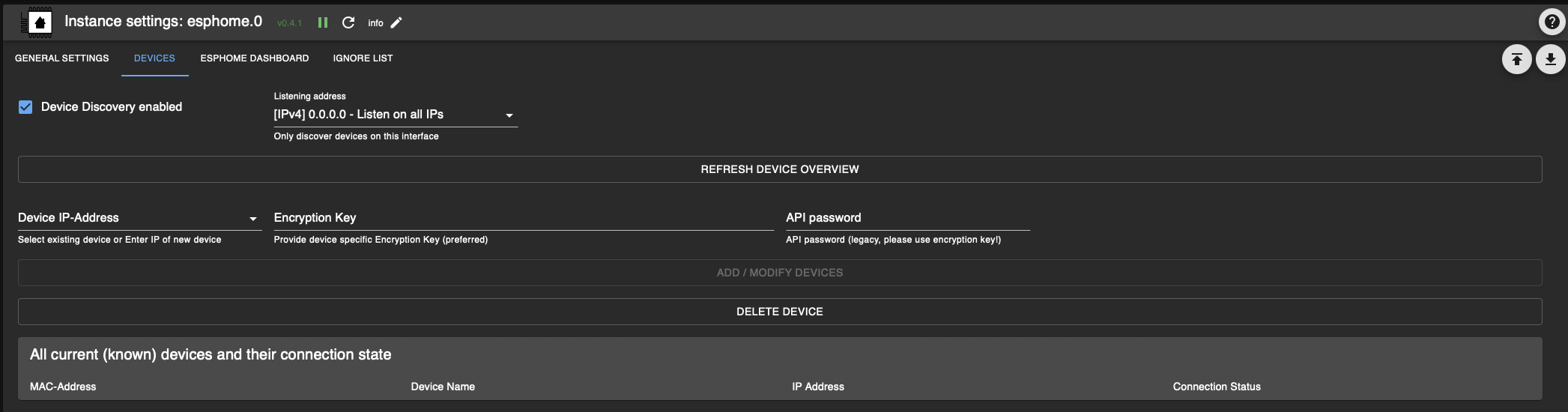
Task: Click the upload configuration icon
Action: 1516,59
